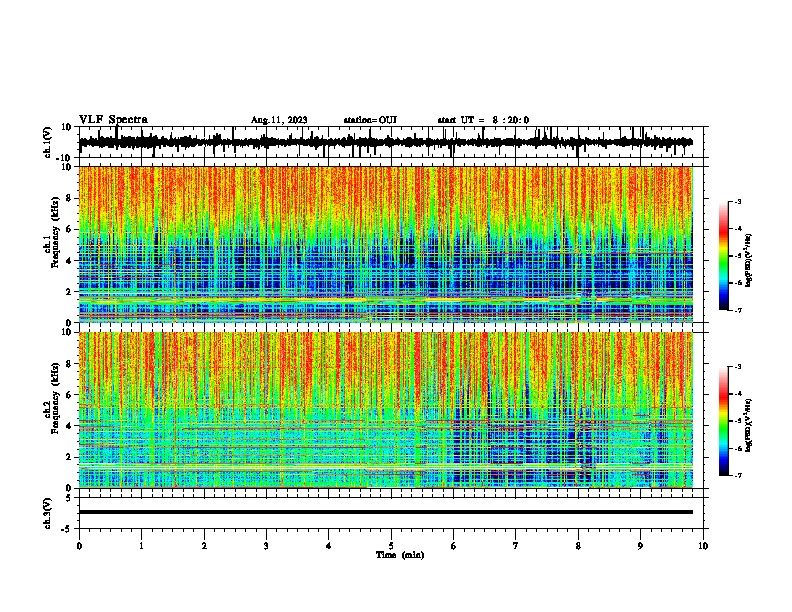Click the 'station=OUI' header label
792x612 pixels.
[x=370, y=120]
